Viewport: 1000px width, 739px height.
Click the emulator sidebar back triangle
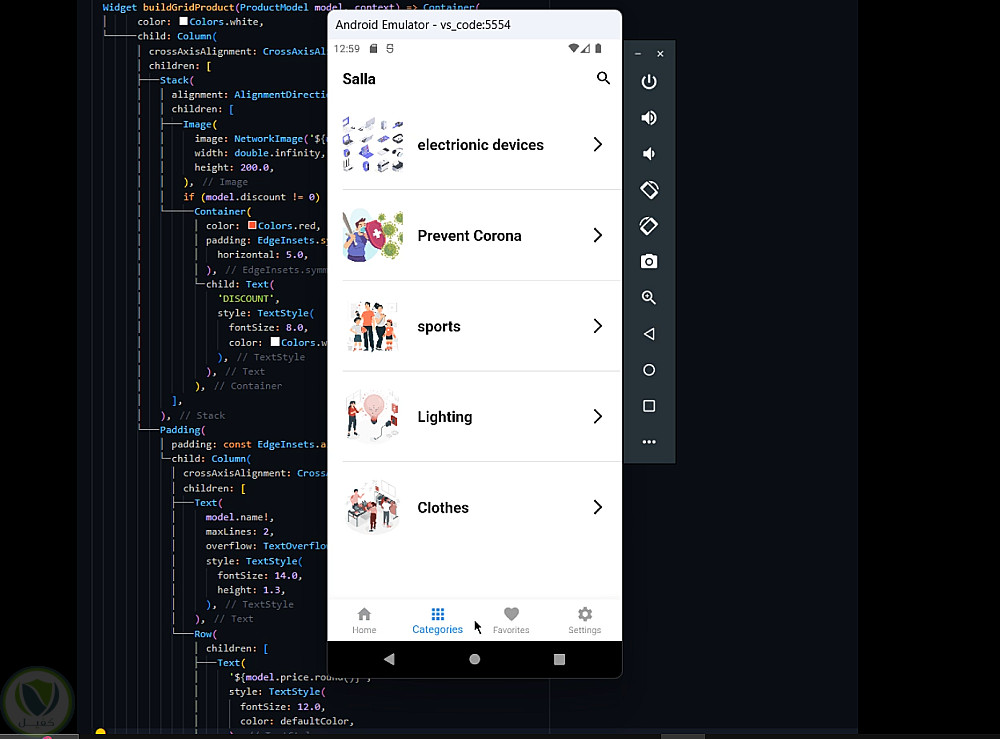[x=649, y=334]
